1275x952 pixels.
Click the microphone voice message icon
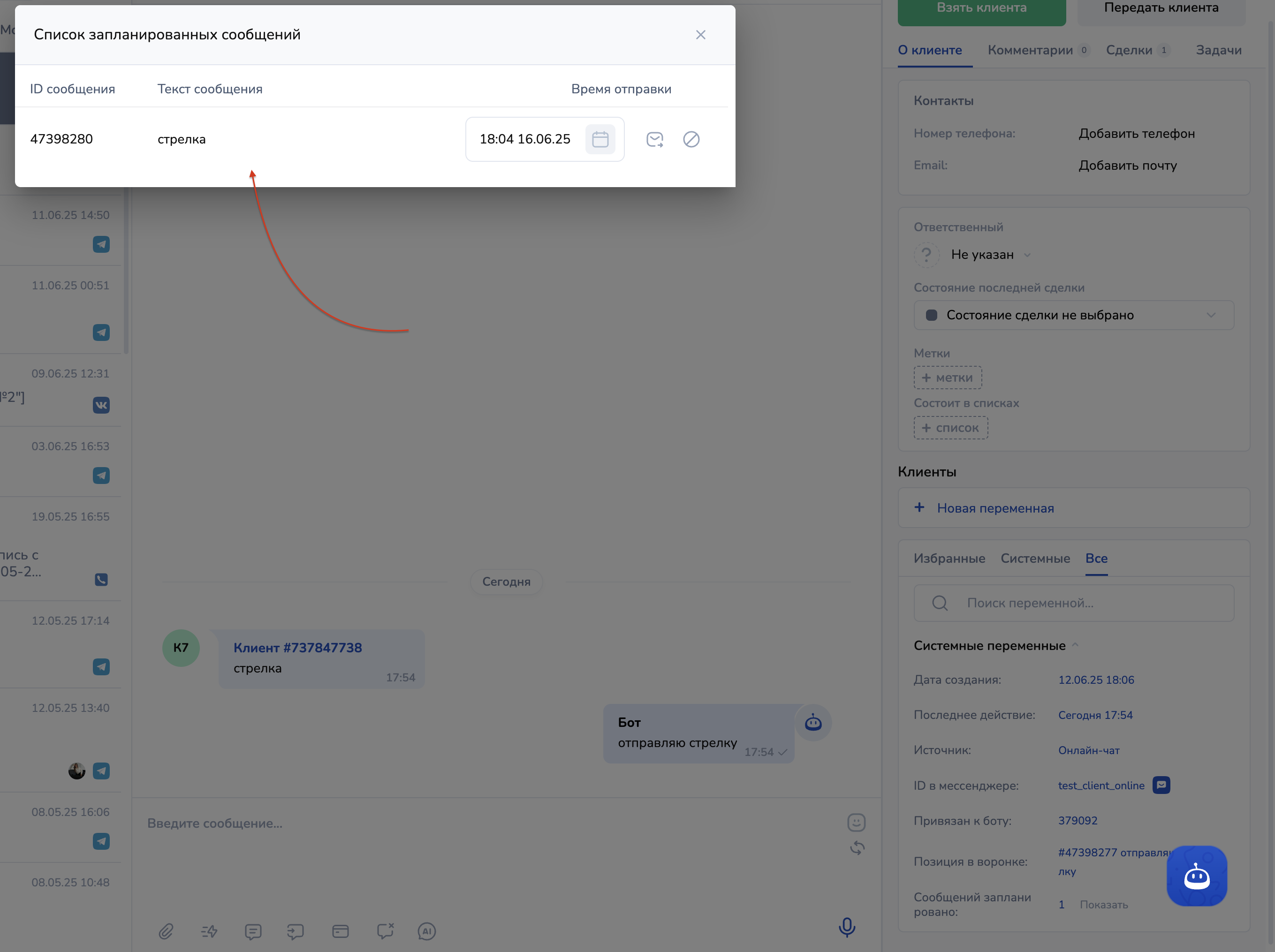(x=847, y=927)
